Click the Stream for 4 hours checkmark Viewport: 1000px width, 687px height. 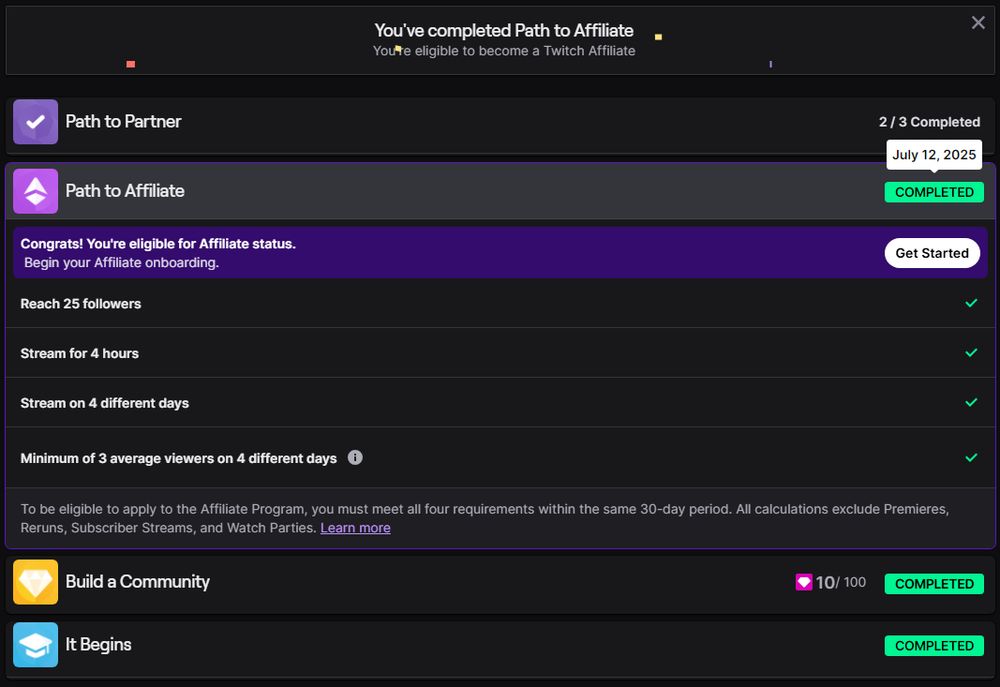(x=971, y=353)
